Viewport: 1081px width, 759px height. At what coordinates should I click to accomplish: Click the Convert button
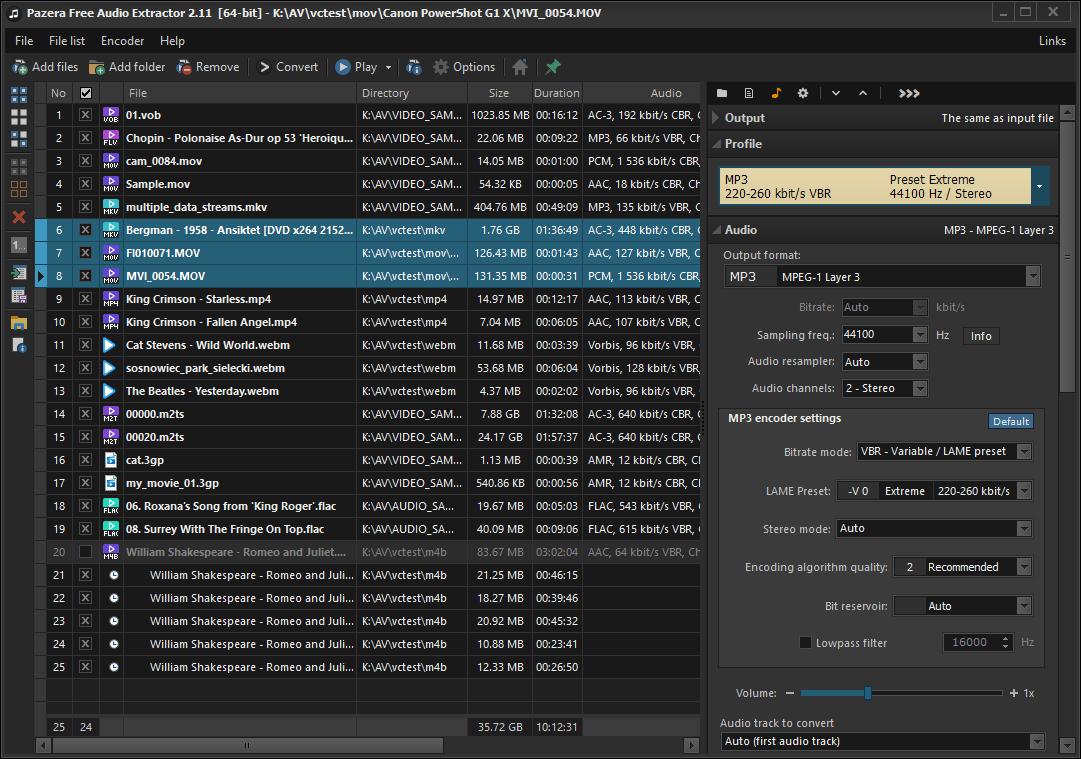(288, 66)
